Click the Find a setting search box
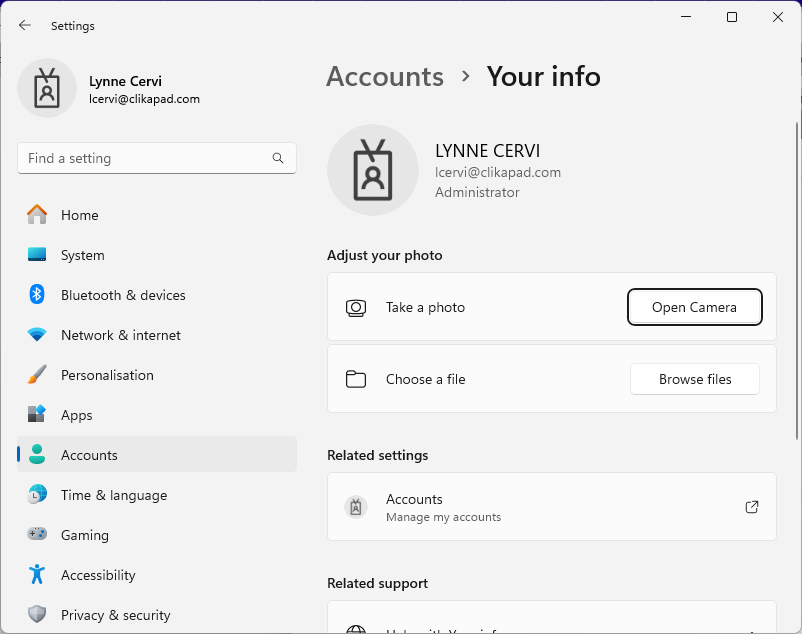Image resolution: width=802 pixels, height=634 pixels. point(157,158)
